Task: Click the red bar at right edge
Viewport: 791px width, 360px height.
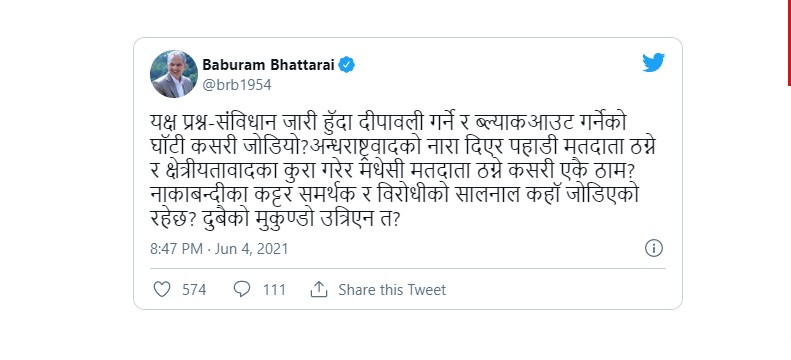Action: coord(789,43)
